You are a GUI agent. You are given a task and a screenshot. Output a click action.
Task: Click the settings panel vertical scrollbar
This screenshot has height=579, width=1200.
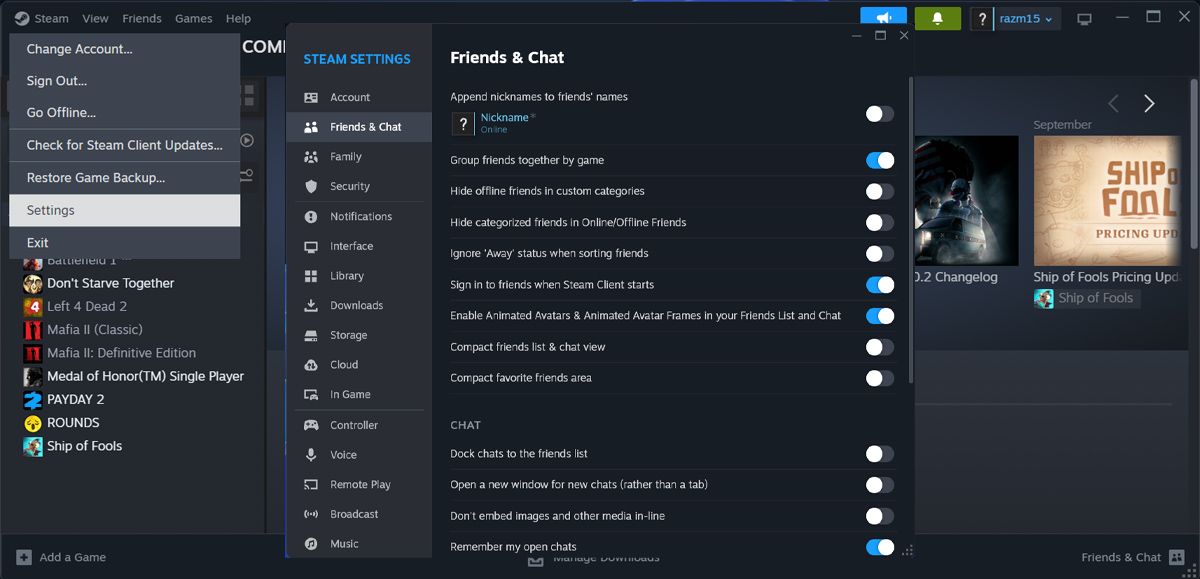pos(909,230)
